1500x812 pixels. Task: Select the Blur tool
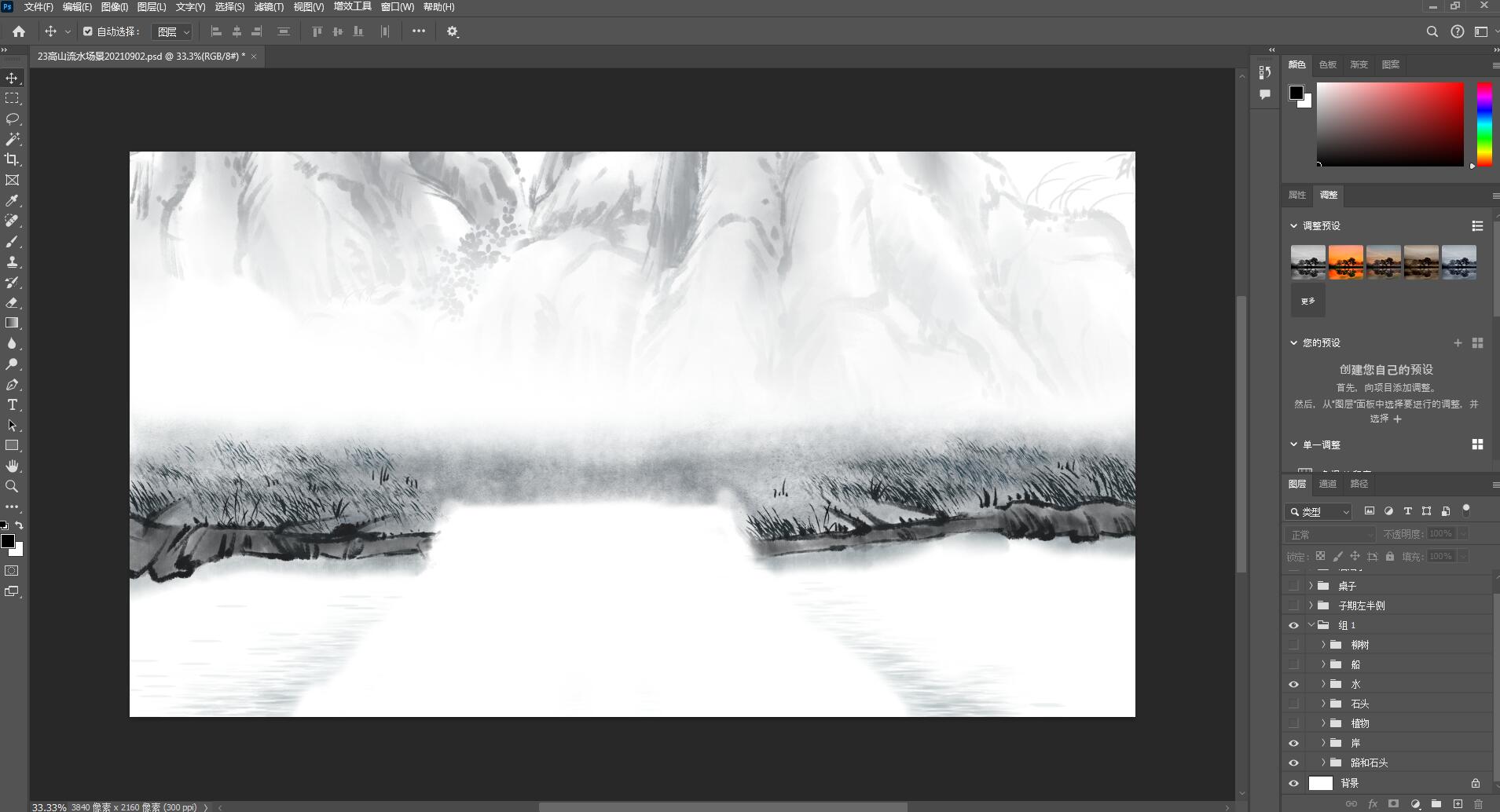pyautogui.click(x=12, y=343)
